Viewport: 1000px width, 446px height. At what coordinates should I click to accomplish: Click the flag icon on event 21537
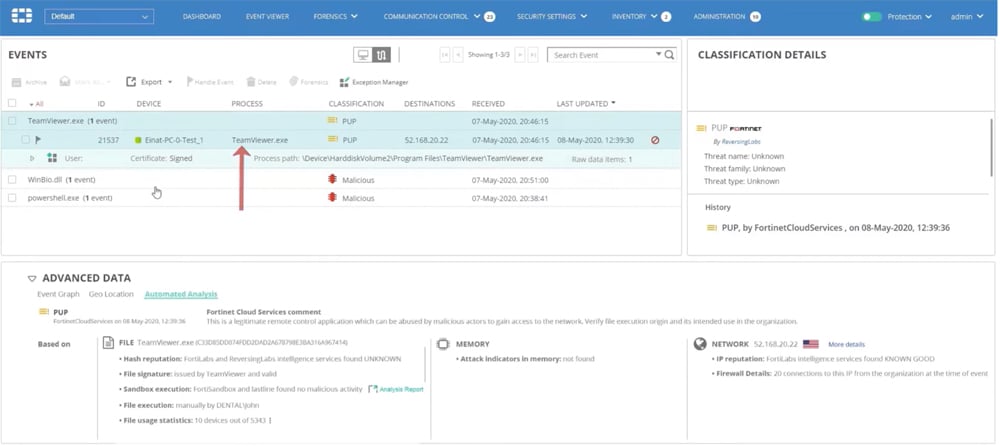pos(38,140)
